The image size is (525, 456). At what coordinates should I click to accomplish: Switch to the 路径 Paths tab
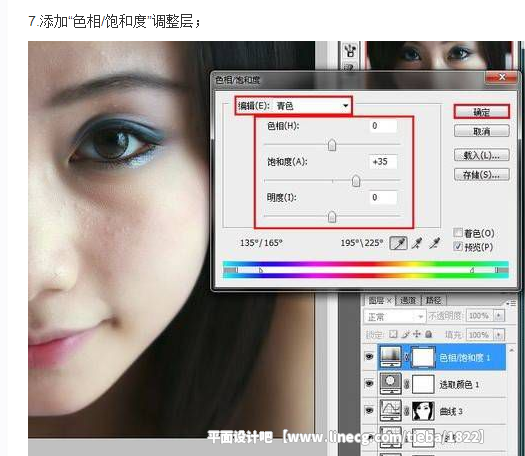[434, 300]
